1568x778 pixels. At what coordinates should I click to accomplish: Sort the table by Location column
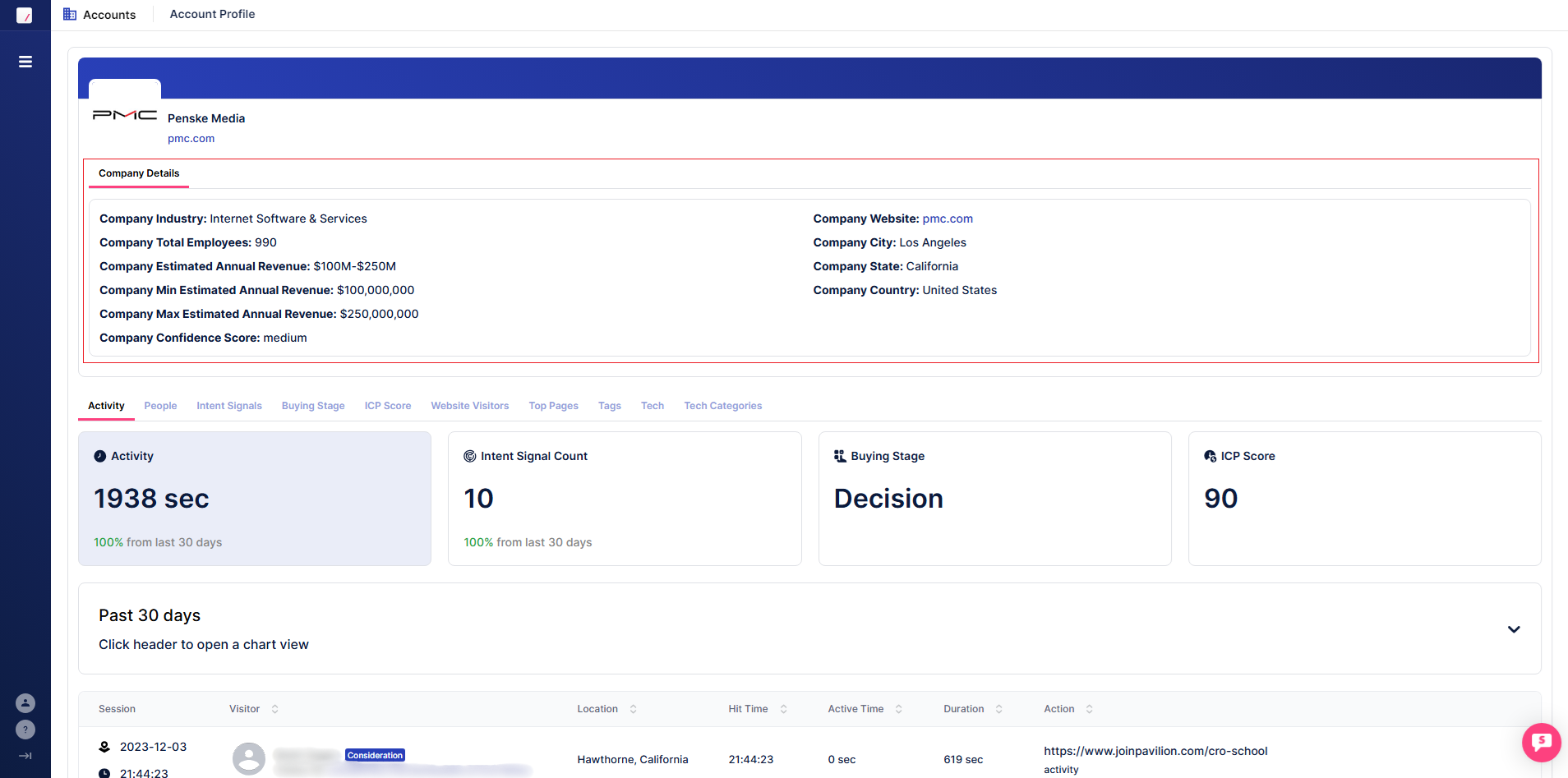click(x=633, y=709)
